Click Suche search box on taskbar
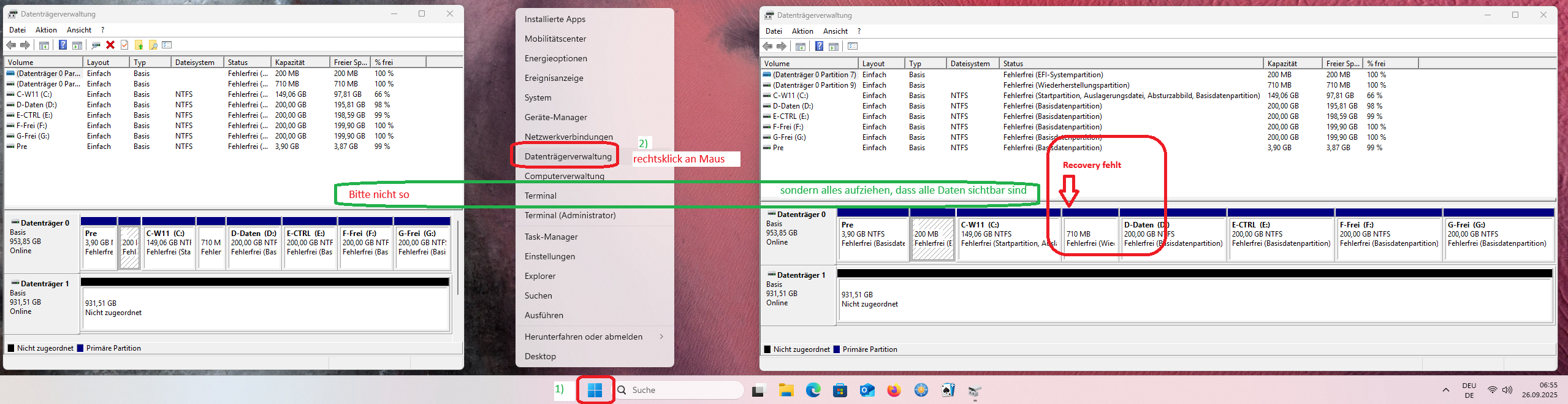The width and height of the screenshot is (1568, 404). (680, 390)
